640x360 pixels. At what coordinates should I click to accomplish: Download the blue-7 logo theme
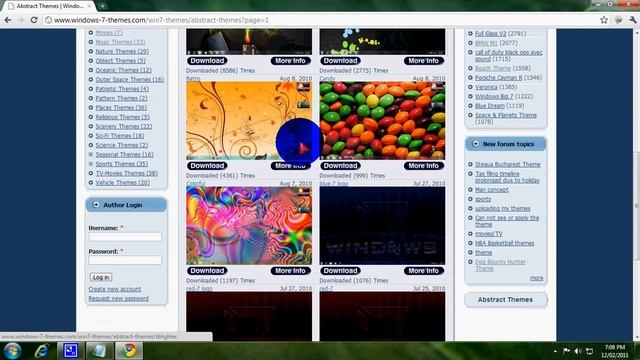[x=340, y=271]
